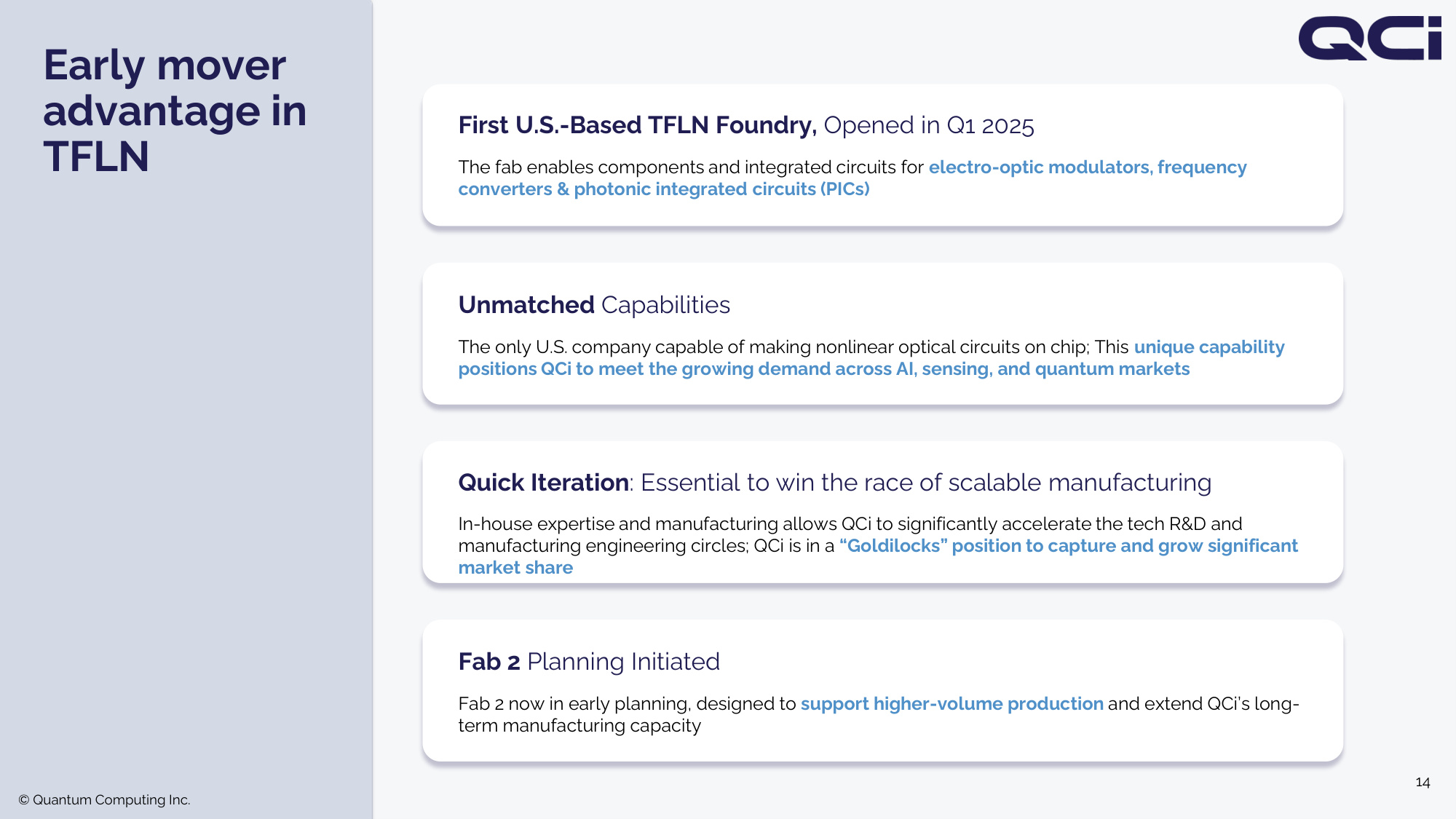Viewport: 1456px width, 819px height.
Task: Click the Goldilocks position highlighted text
Action: point(1068,546)
